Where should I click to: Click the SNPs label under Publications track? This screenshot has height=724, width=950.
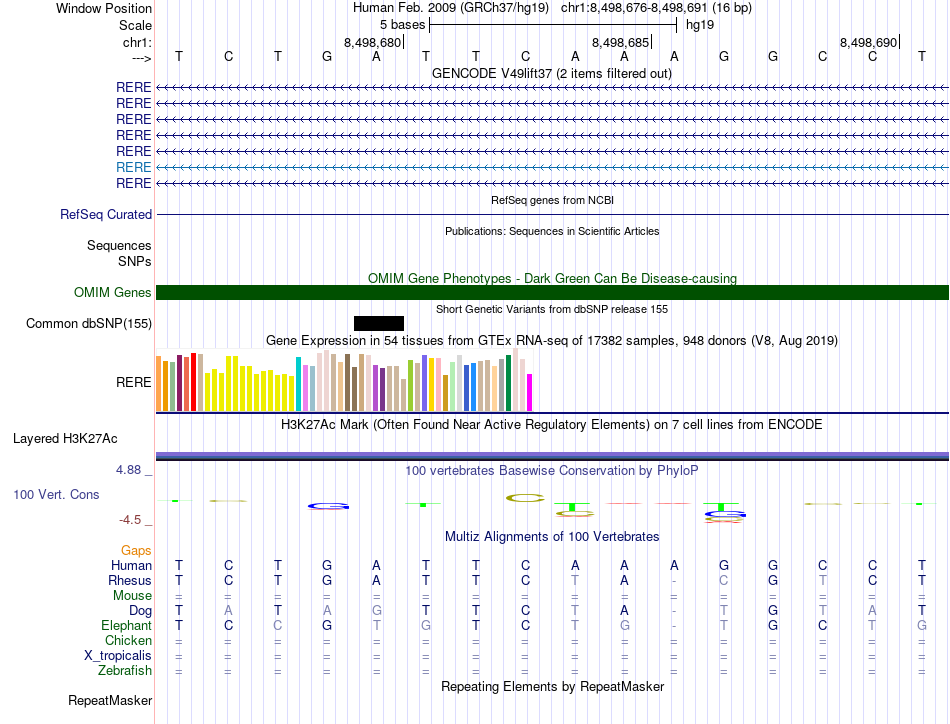point(135,261)
